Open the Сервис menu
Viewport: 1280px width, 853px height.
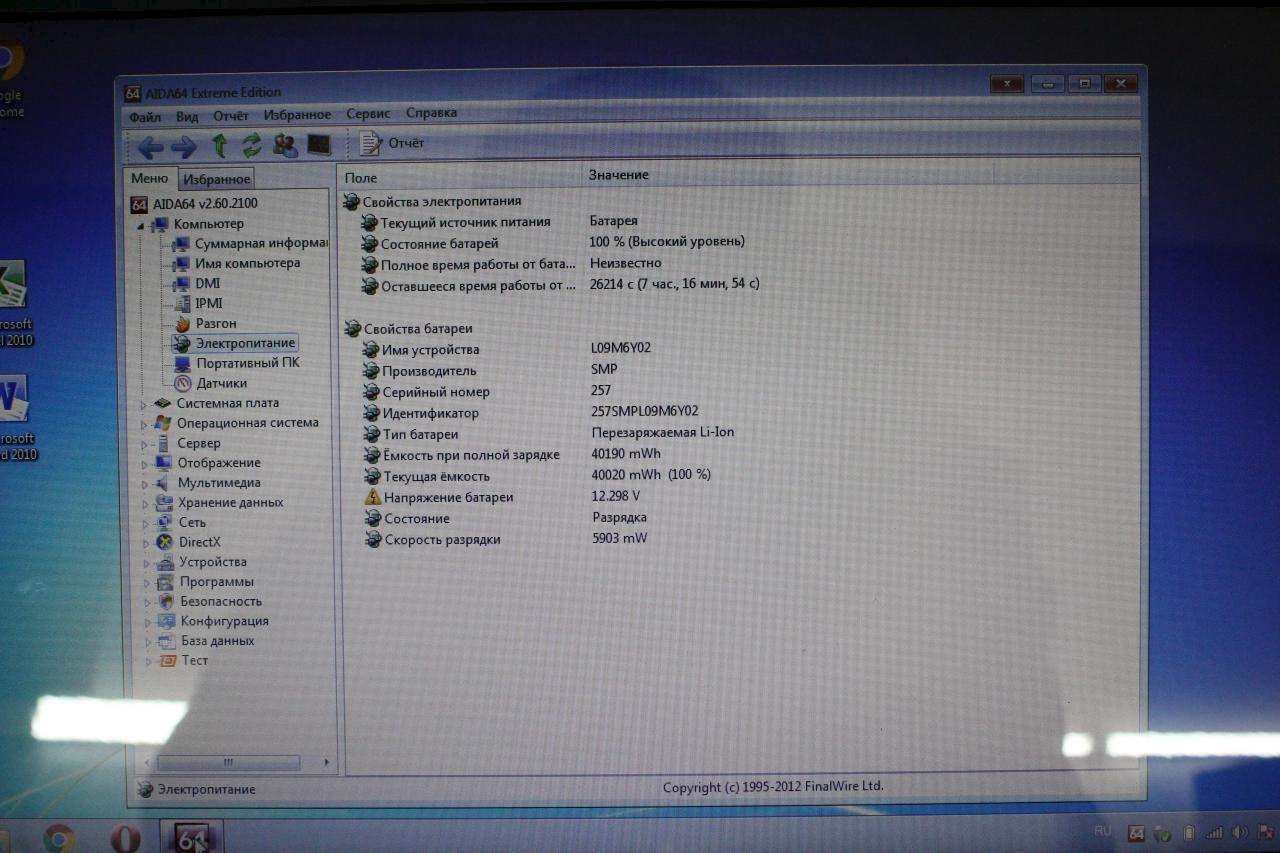(368, 114)
